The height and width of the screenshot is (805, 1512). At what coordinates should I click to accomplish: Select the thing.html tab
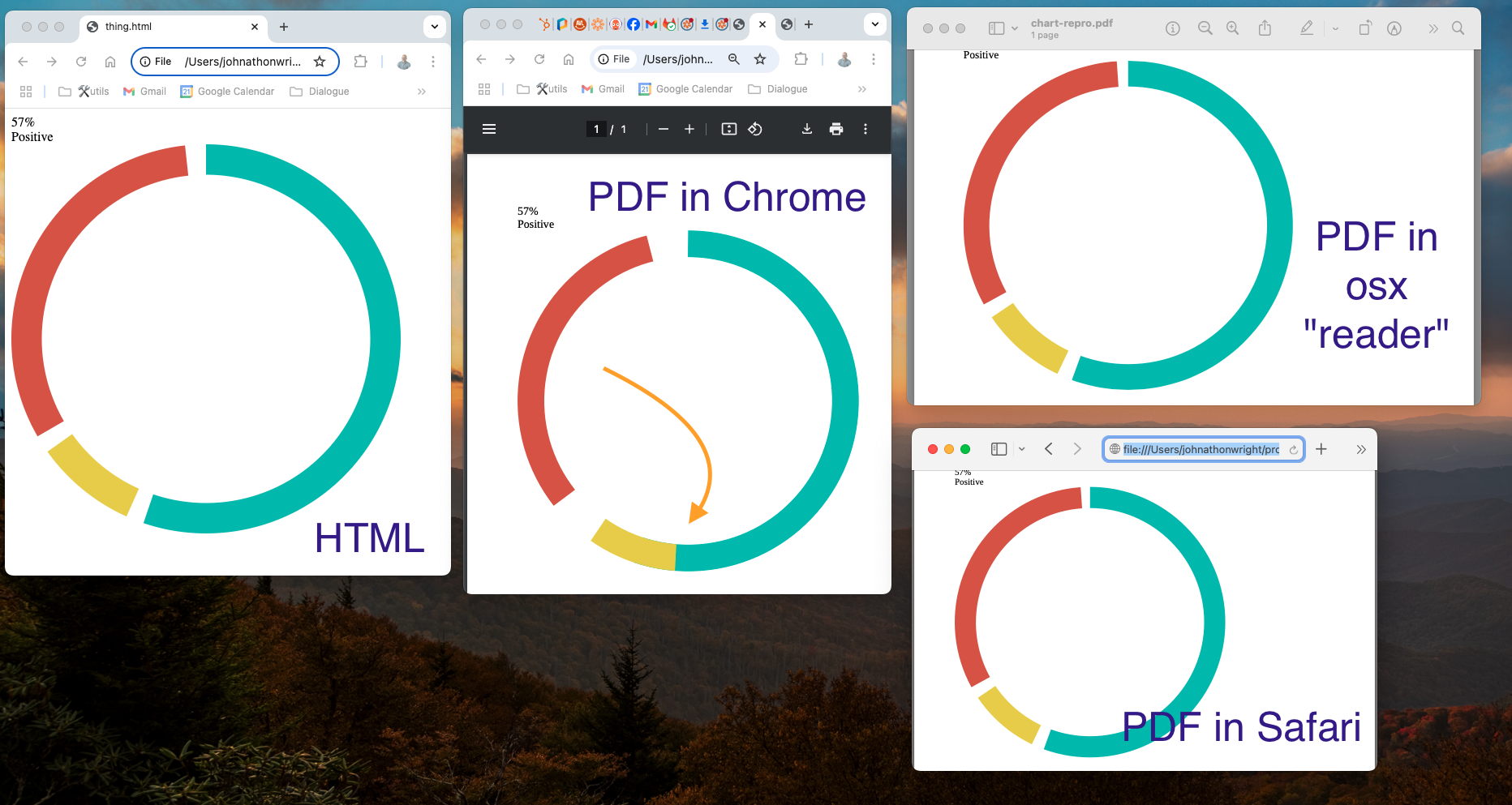[x=170, y=27]
